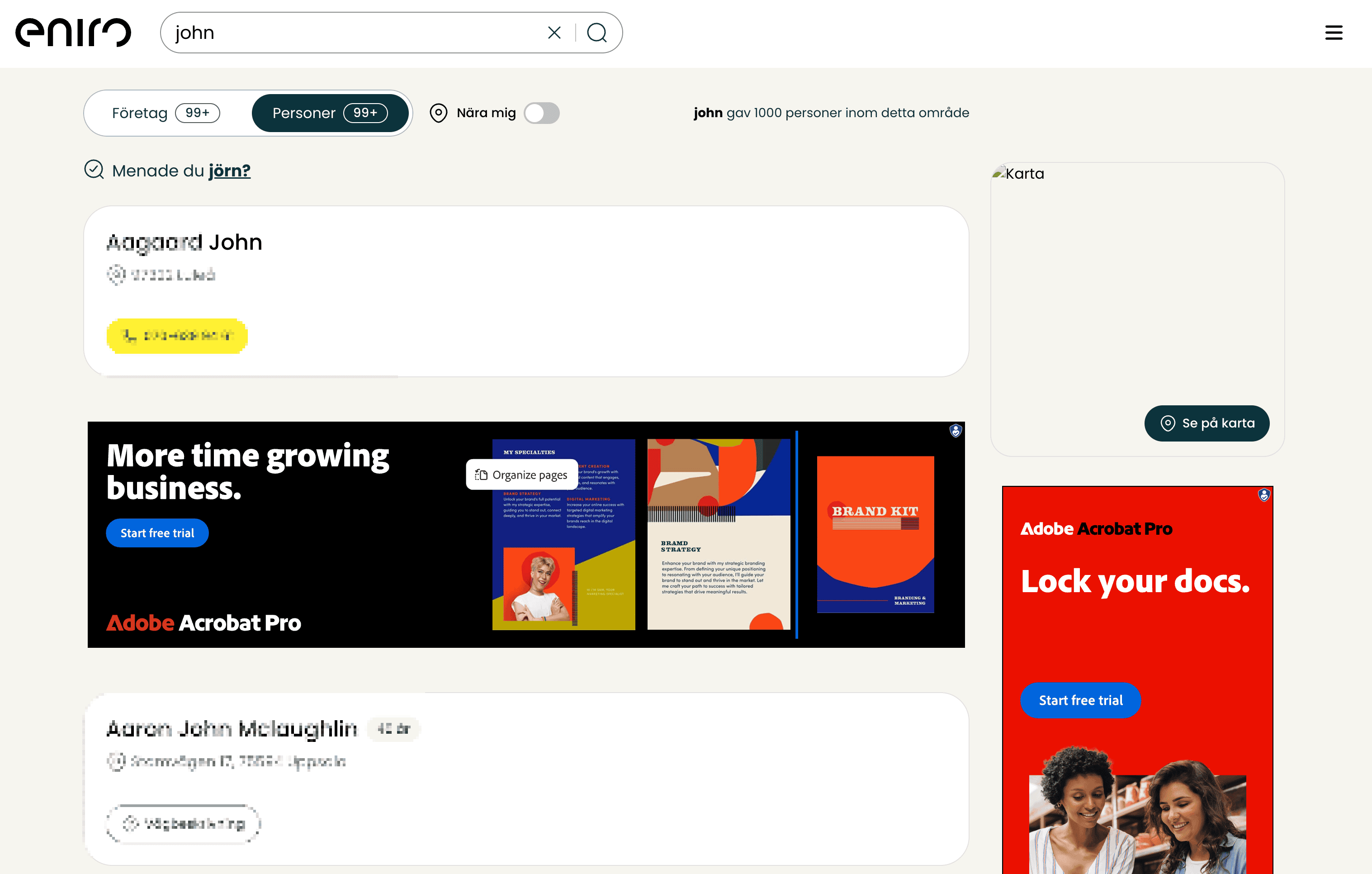
Task: Clear the search field with X icon
Action: point(554,33)
